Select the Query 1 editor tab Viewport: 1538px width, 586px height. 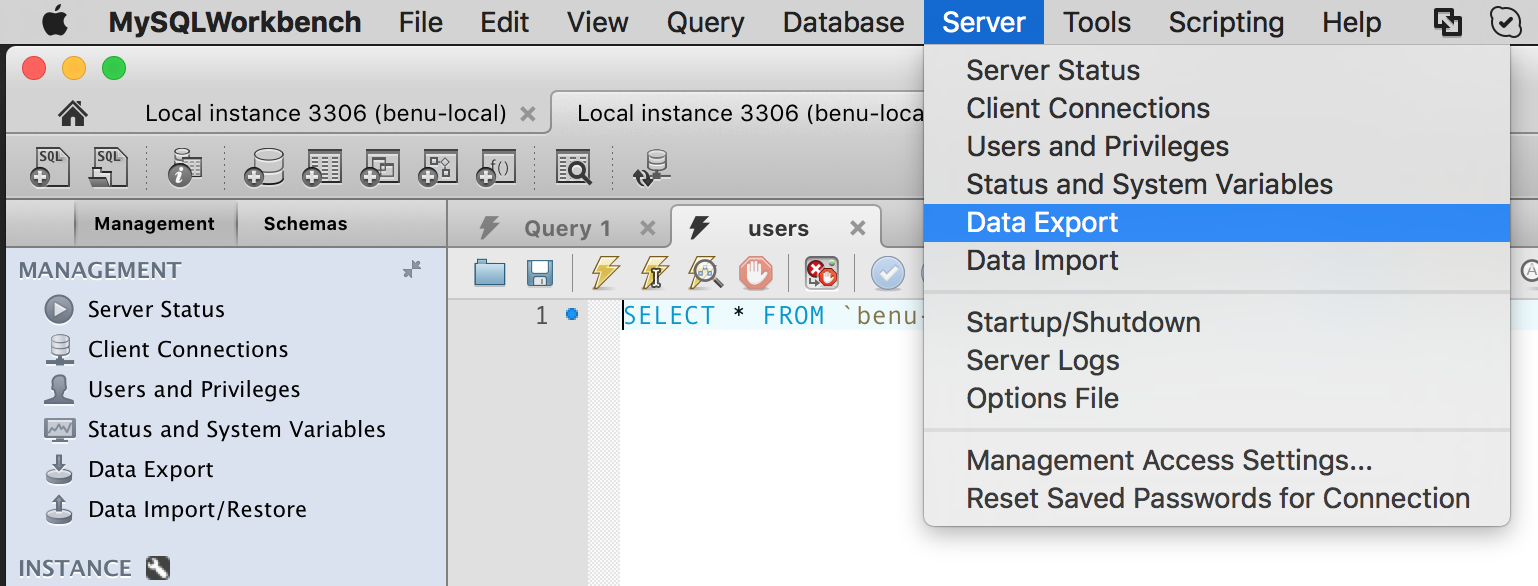click(567, 228)
